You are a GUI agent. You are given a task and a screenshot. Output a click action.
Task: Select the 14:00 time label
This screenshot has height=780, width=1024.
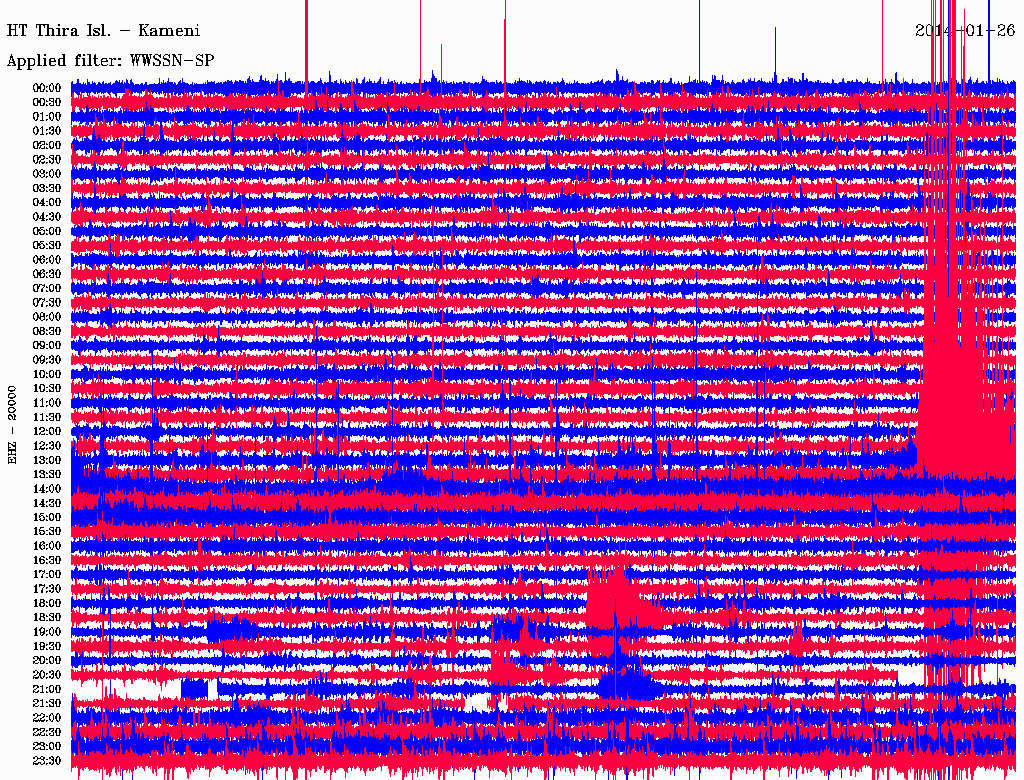47,489
